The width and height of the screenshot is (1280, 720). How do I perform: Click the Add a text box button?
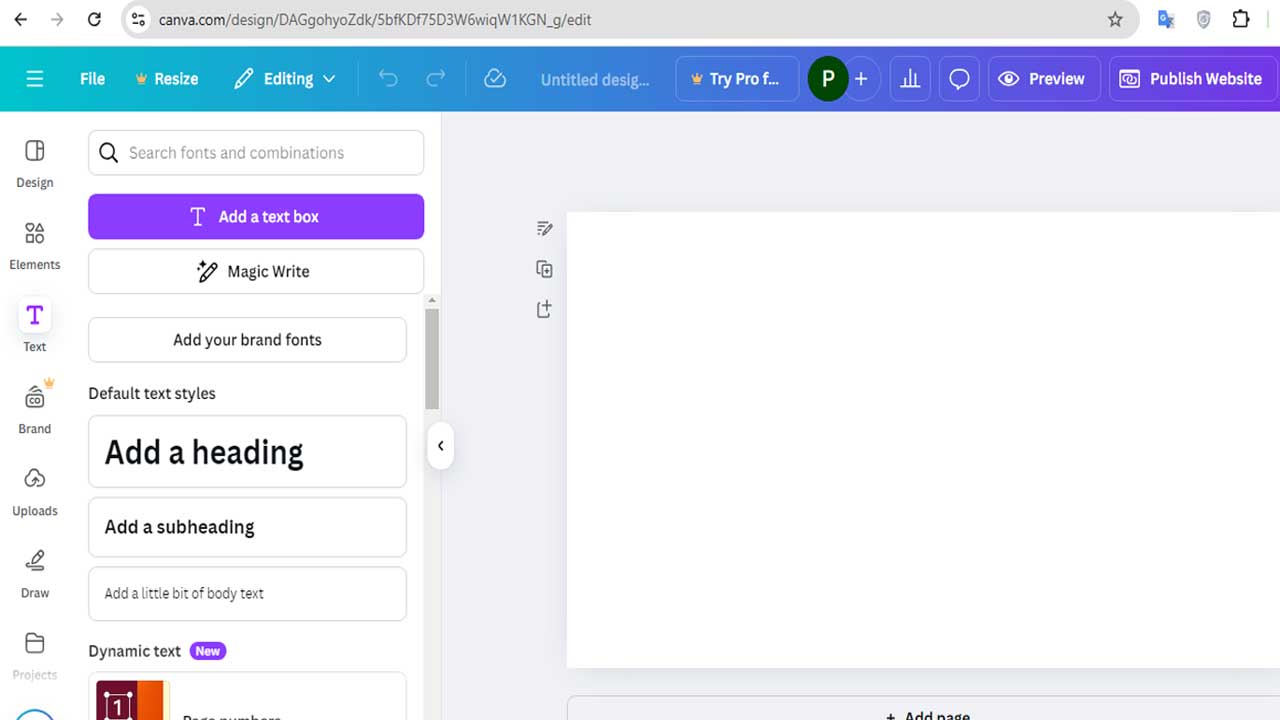(256, 217)
